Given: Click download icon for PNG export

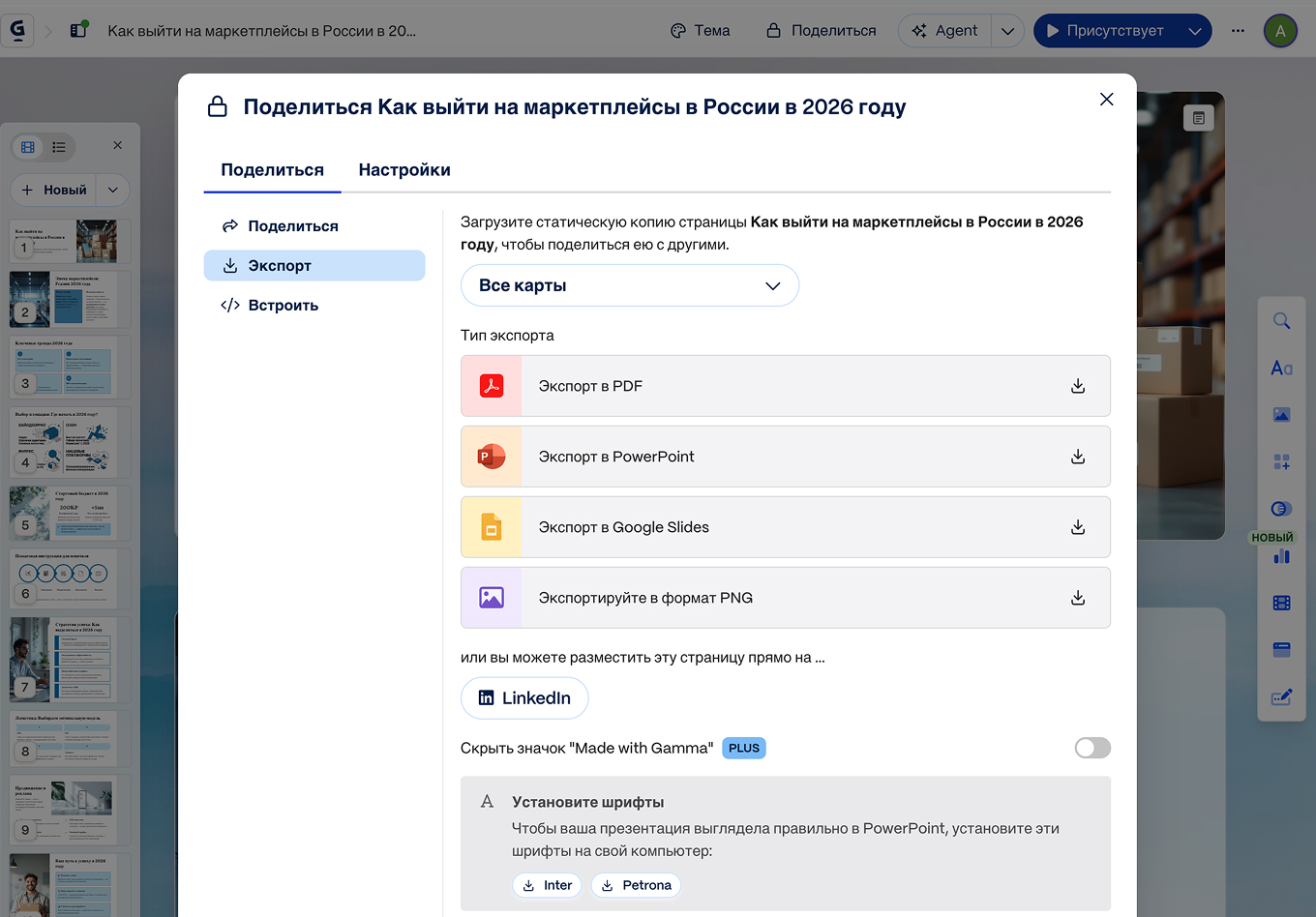Looking at the screenshot, I should coord(1077,597).
